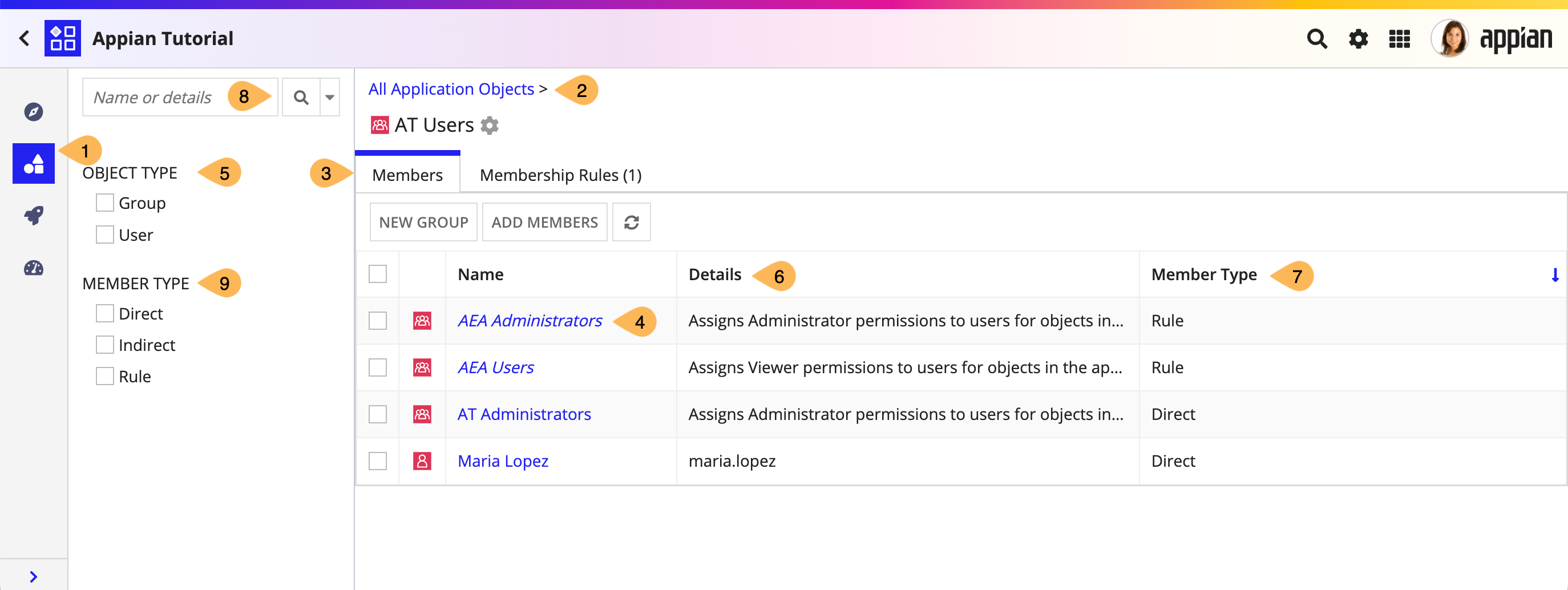Open the AT Users group settings gear
This screenshot has width=1568, height=590.
tap(490, 126)
